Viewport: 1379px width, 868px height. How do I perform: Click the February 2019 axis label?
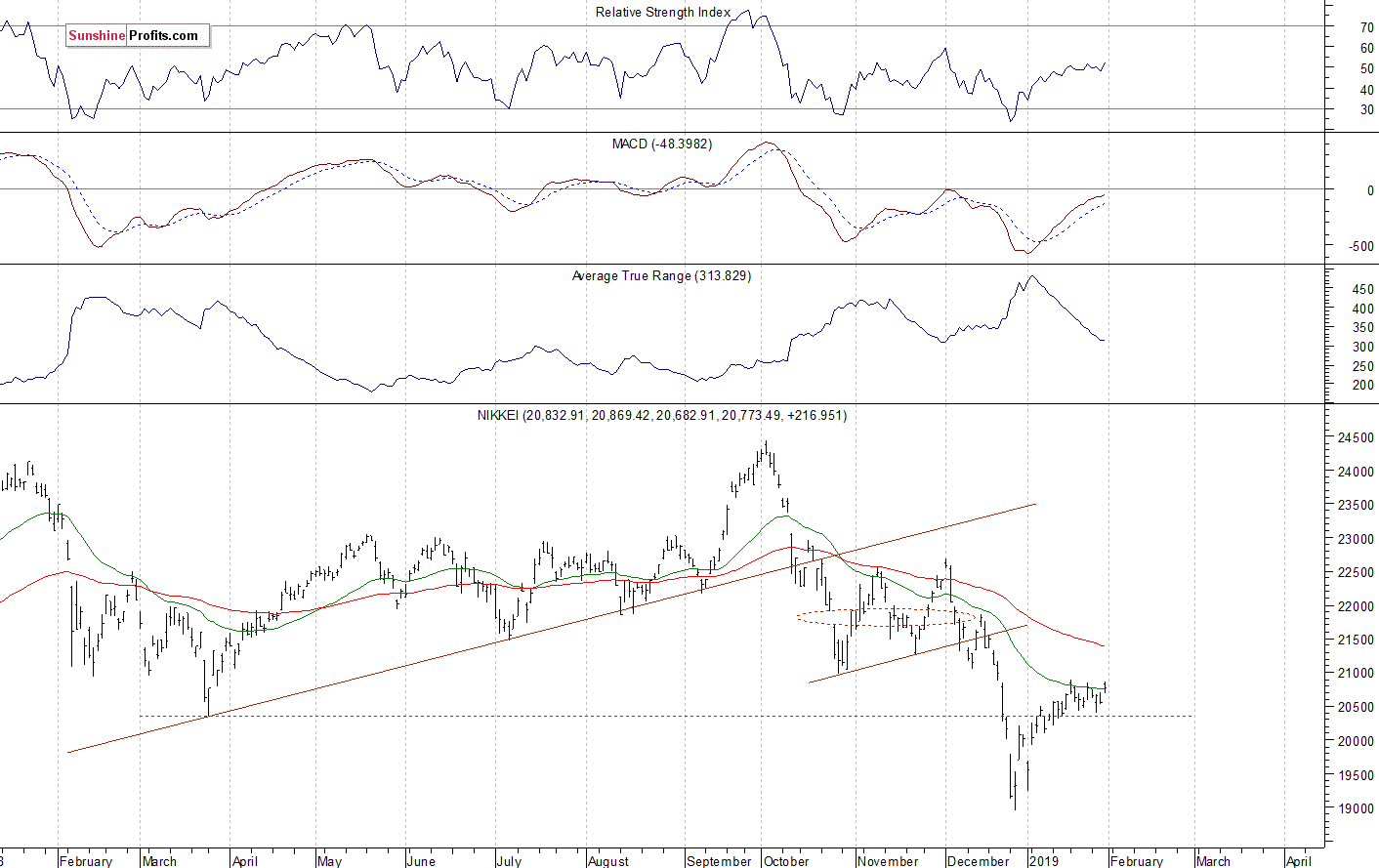pyautogui.click(x=1137, y=861)
